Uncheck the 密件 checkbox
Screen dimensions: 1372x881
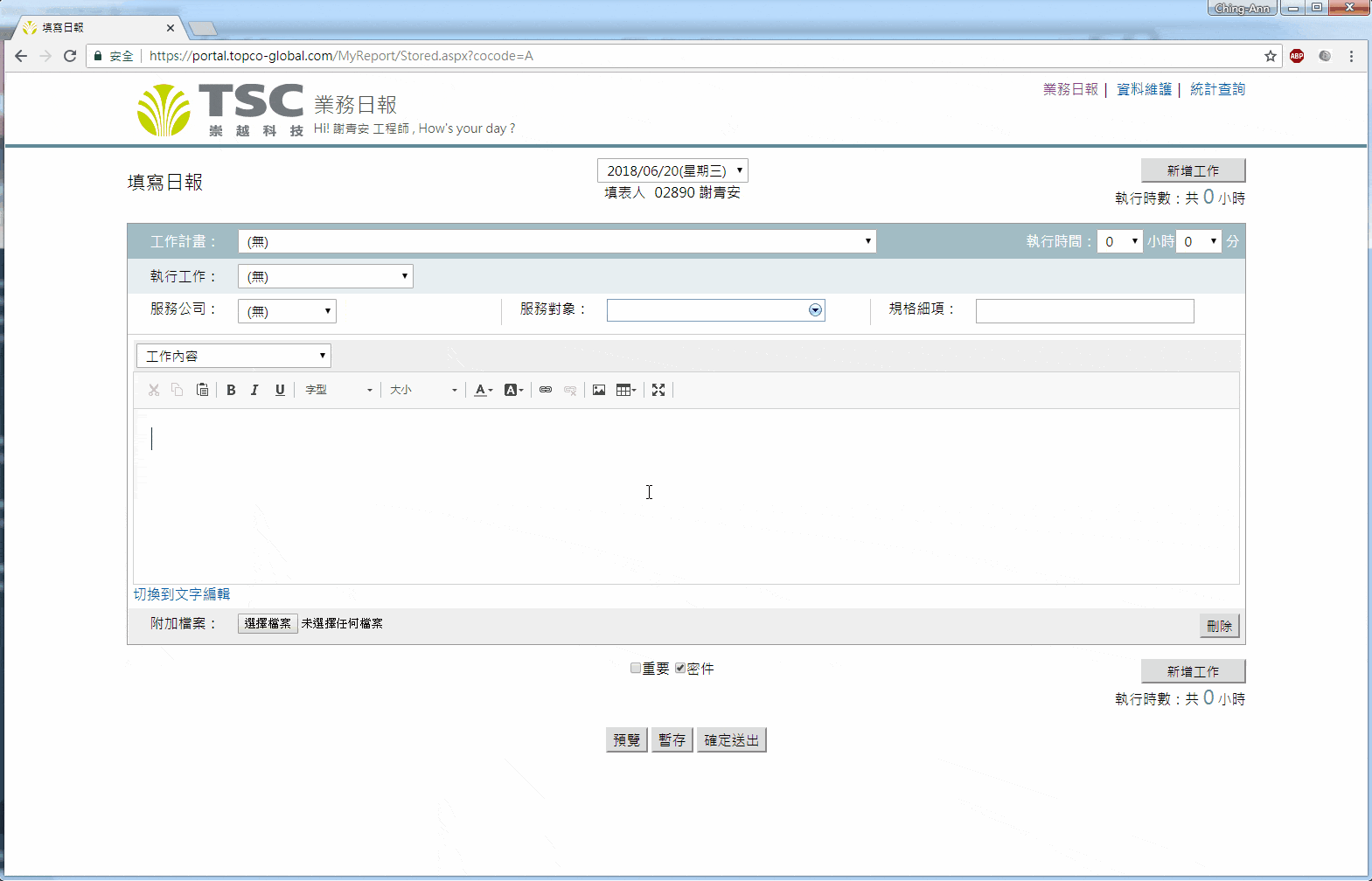680,669
